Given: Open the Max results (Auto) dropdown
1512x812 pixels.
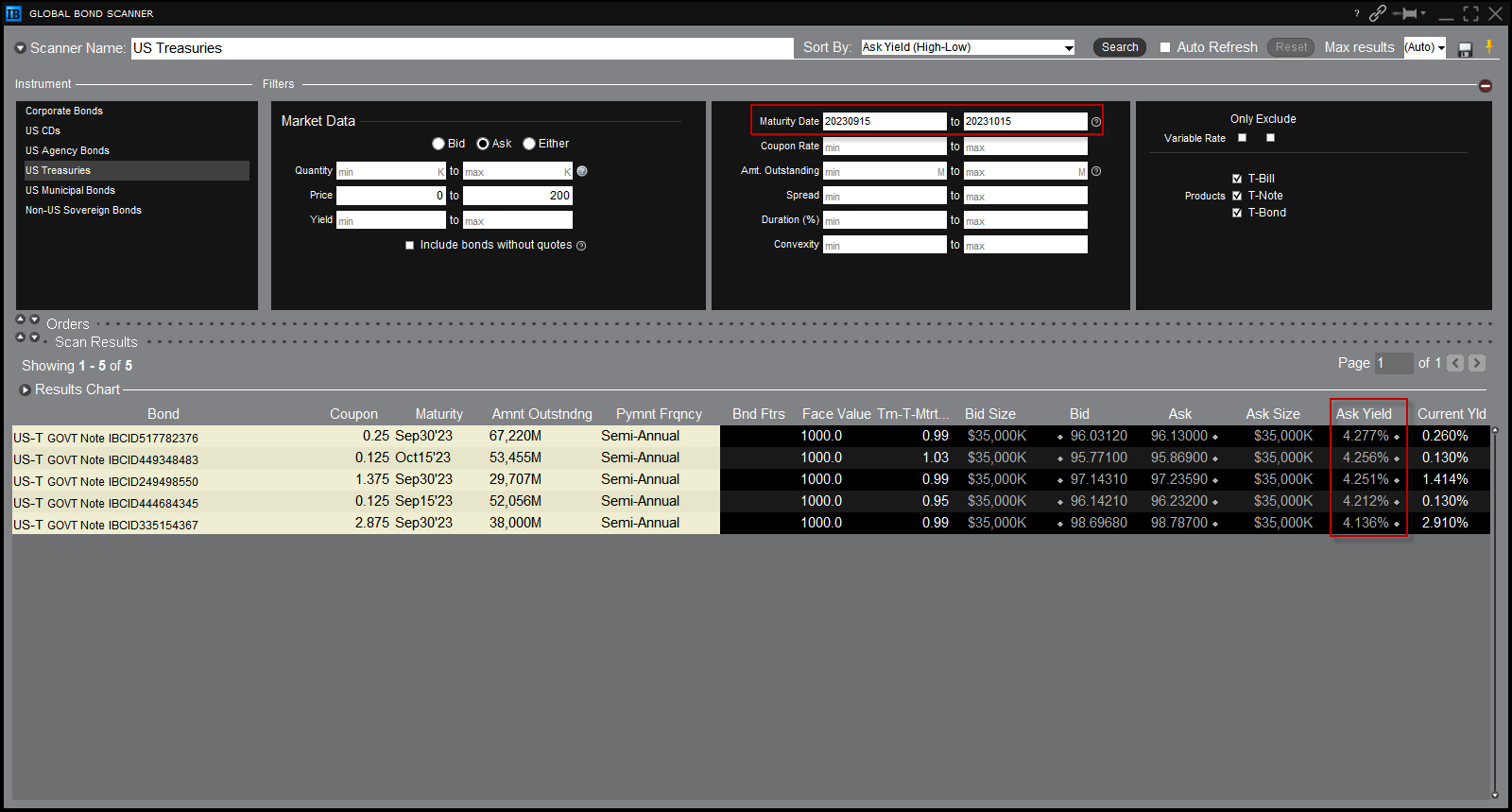Looking at the screenshot, I should 1425,47.
